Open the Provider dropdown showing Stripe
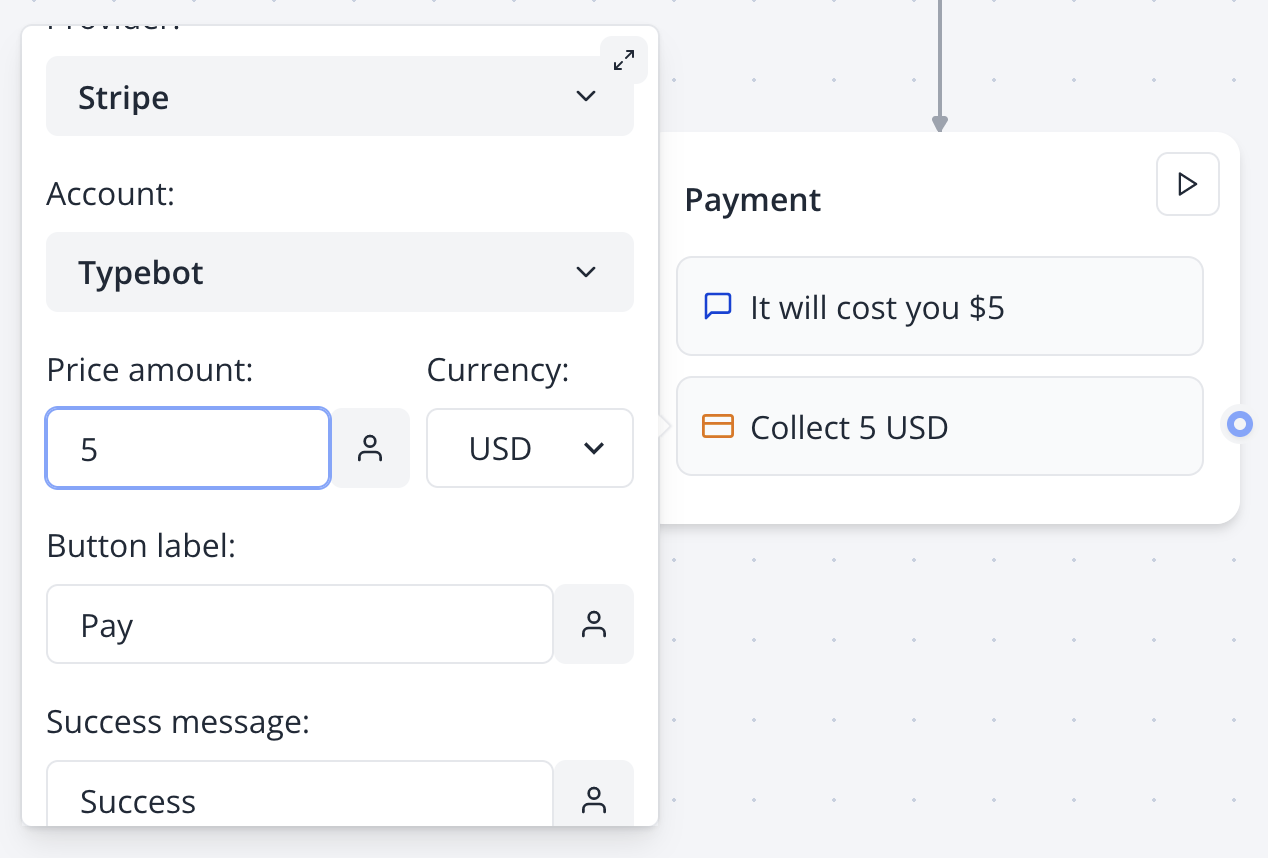This screenshot has height=858, width=1268. click(x=340, y=96)
